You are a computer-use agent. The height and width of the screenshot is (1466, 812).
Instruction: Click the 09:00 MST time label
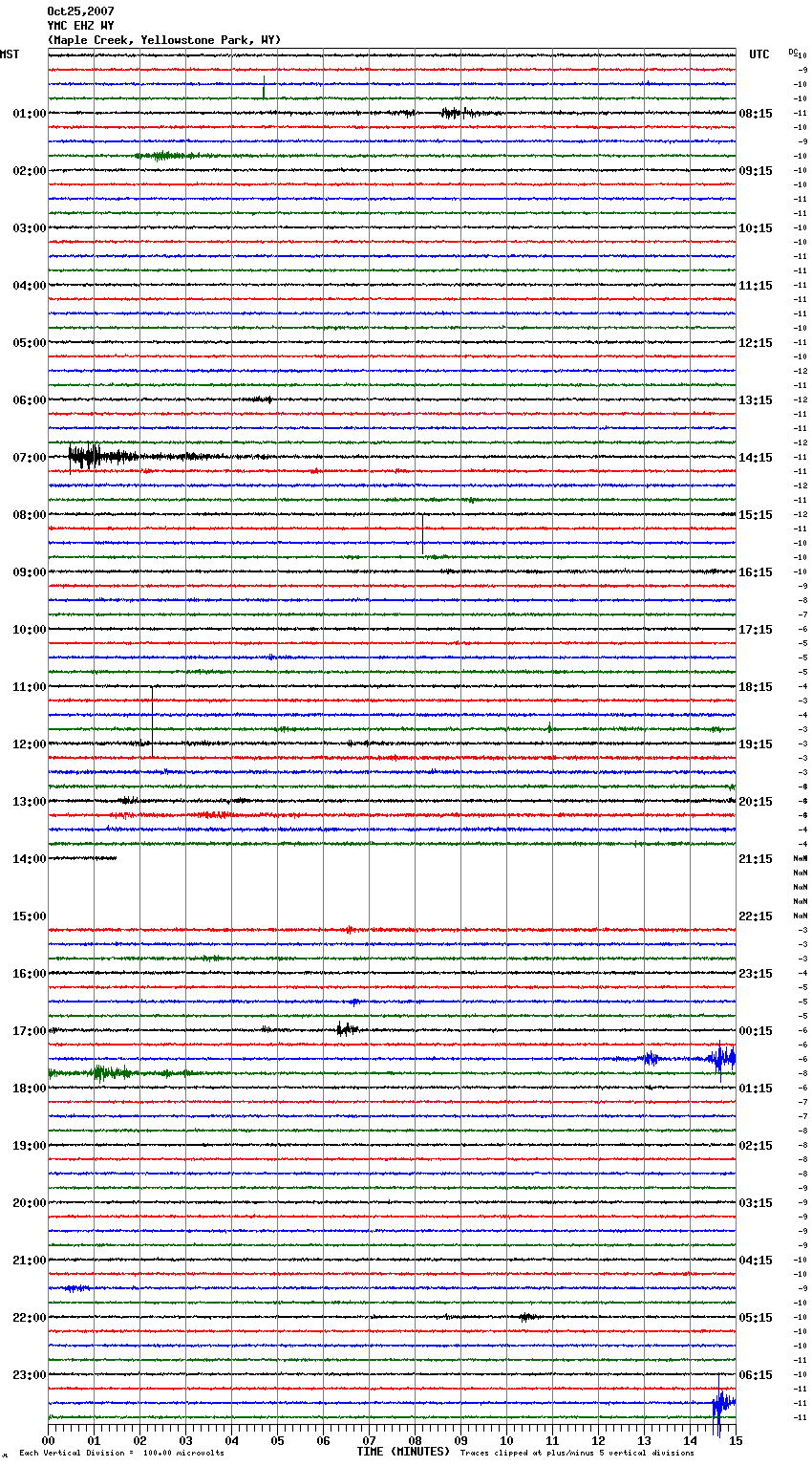[x=30, y=572]
